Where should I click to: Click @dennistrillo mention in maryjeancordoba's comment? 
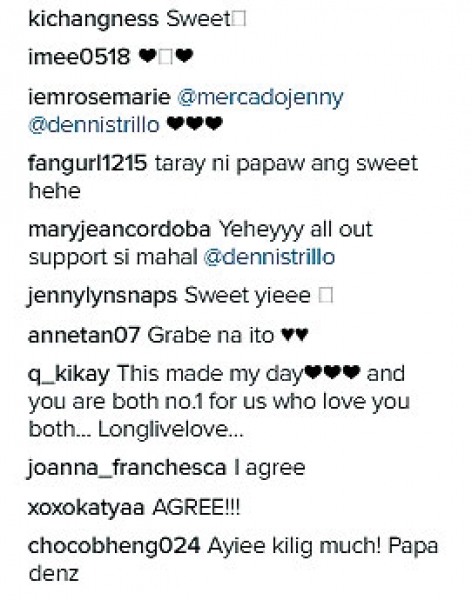[x=269, y=257]
